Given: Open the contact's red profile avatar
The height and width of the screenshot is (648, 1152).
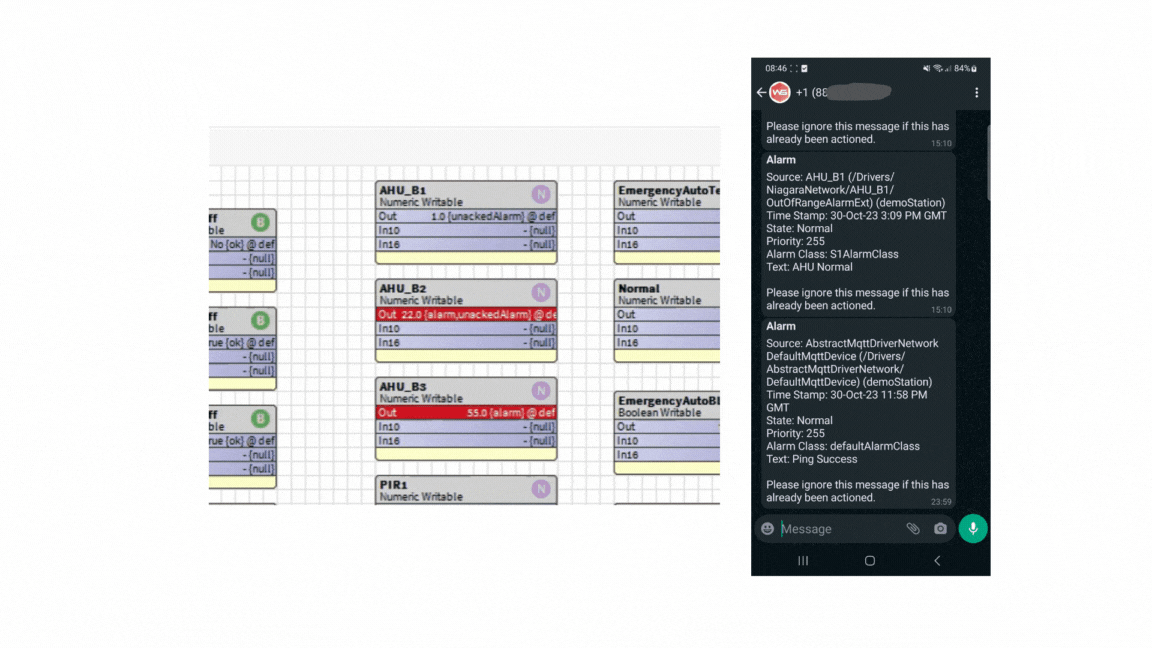Looking at the screenshot, I should pyautogui.click(x=780, y=93).
